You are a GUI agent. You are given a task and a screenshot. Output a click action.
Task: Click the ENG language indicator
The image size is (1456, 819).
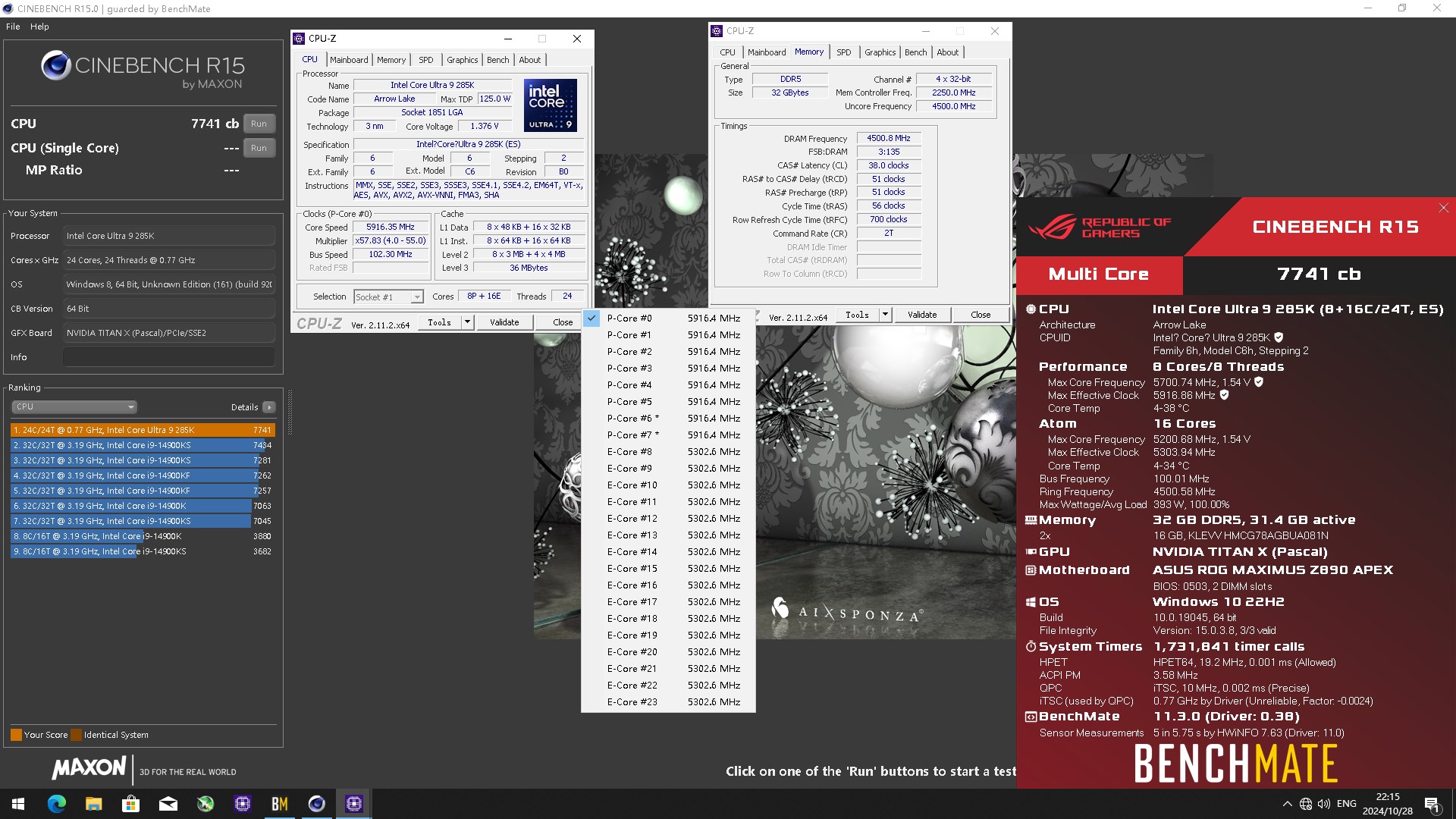tap(1347, 804)
